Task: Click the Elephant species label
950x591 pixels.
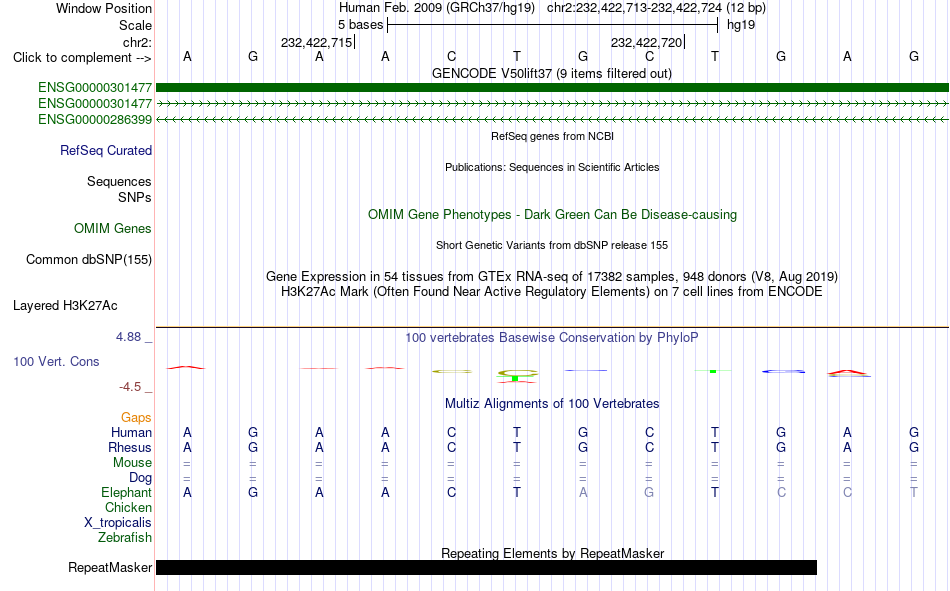Action: tap(126, 492)
